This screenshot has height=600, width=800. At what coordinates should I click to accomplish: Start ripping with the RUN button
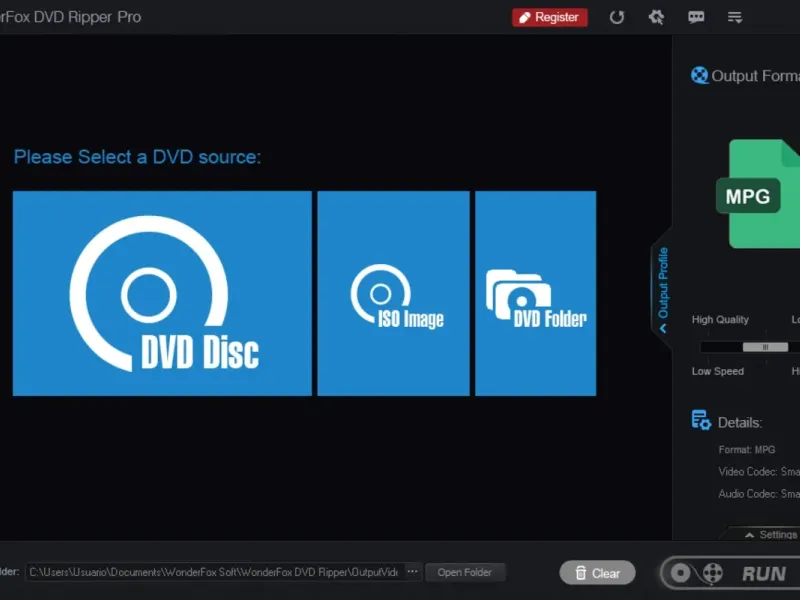tap(732, 573)
